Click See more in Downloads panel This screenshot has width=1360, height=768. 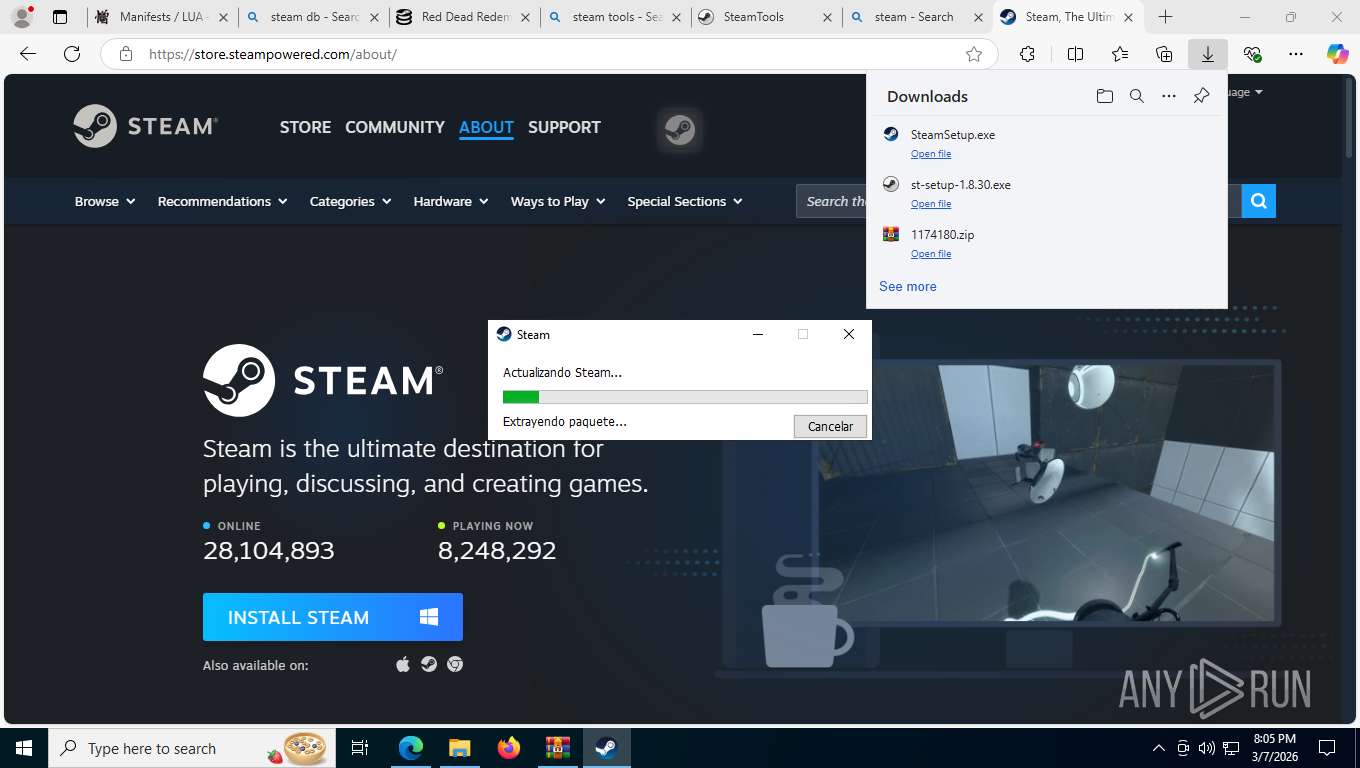coord(908,286)
